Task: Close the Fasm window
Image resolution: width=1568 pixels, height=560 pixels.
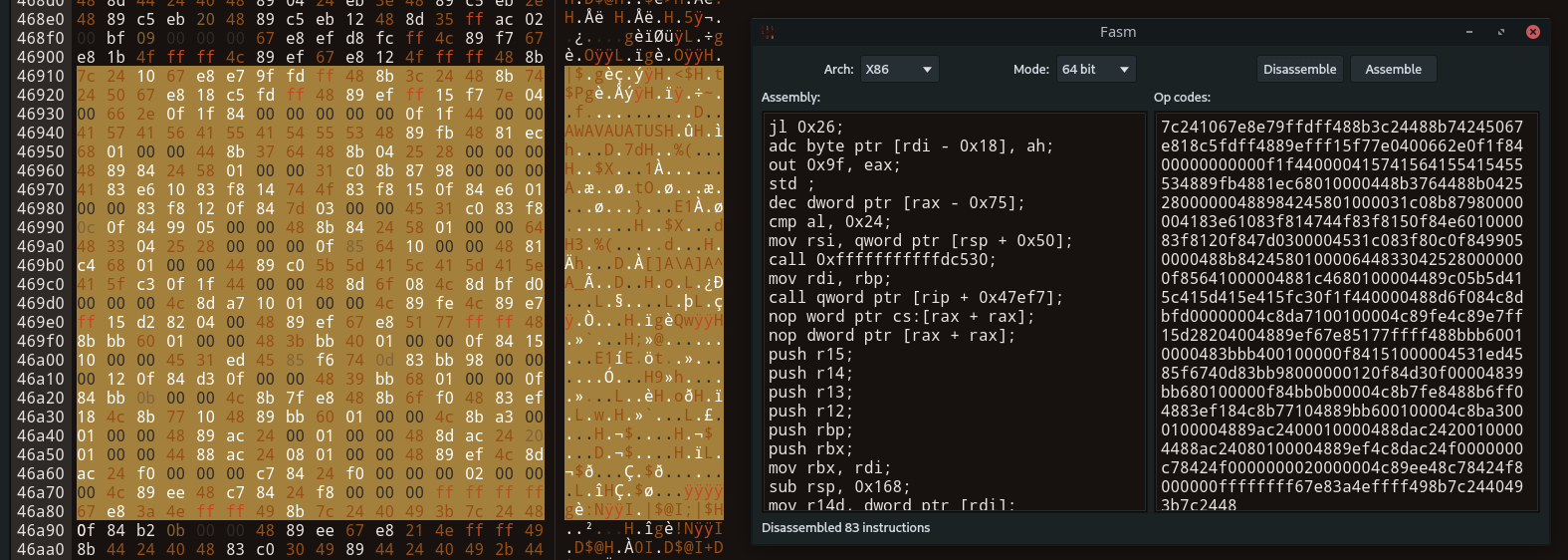Action: [x=1532, y=32]
